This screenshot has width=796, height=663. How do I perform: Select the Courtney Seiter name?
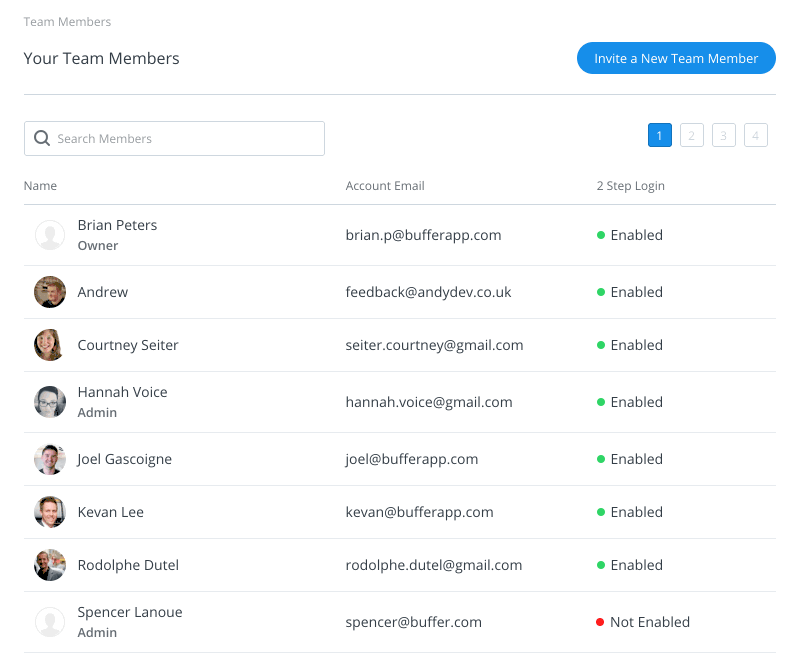pos(128,345)
